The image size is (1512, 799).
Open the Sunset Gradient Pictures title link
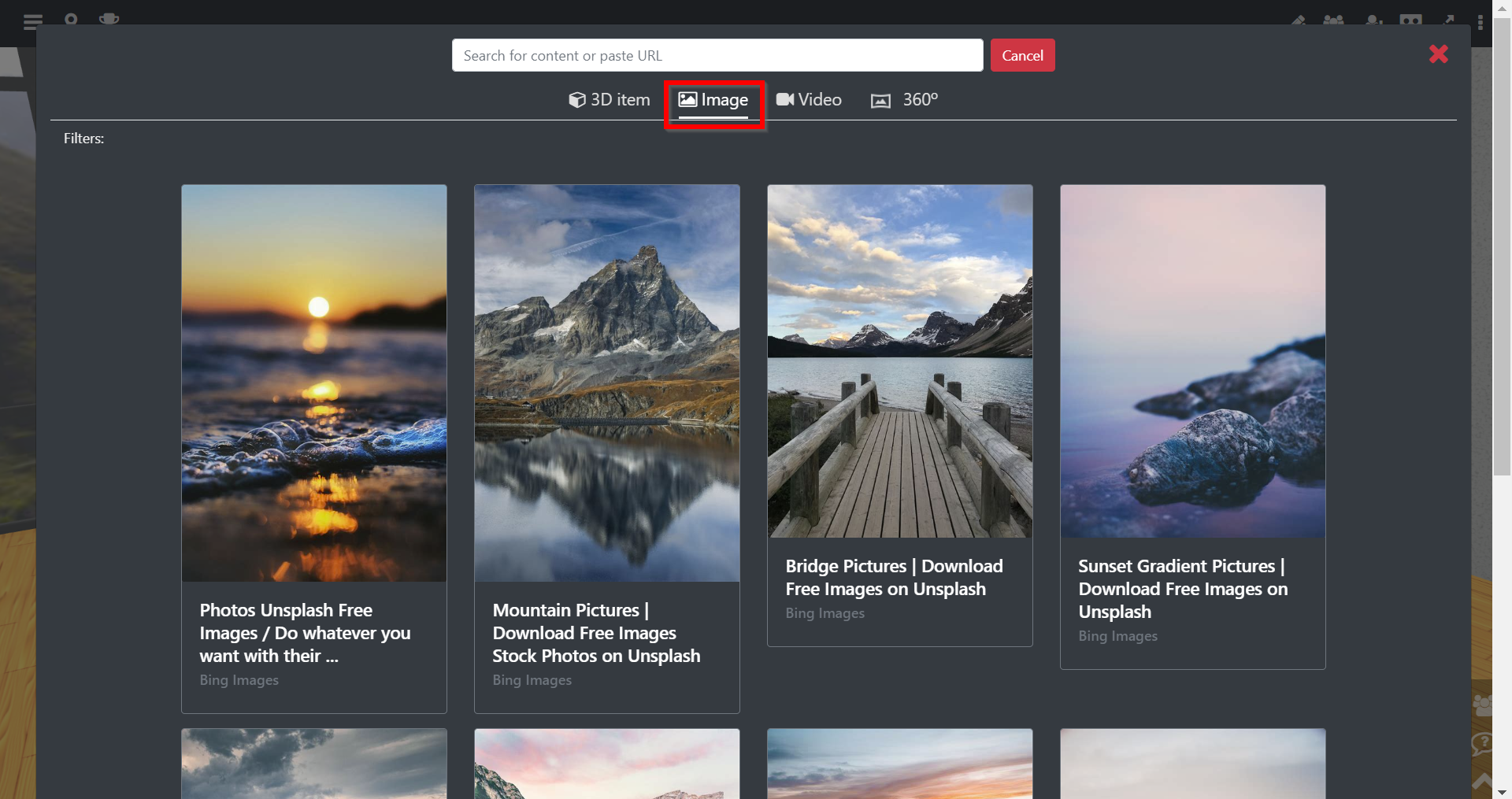coord(1183,589)
